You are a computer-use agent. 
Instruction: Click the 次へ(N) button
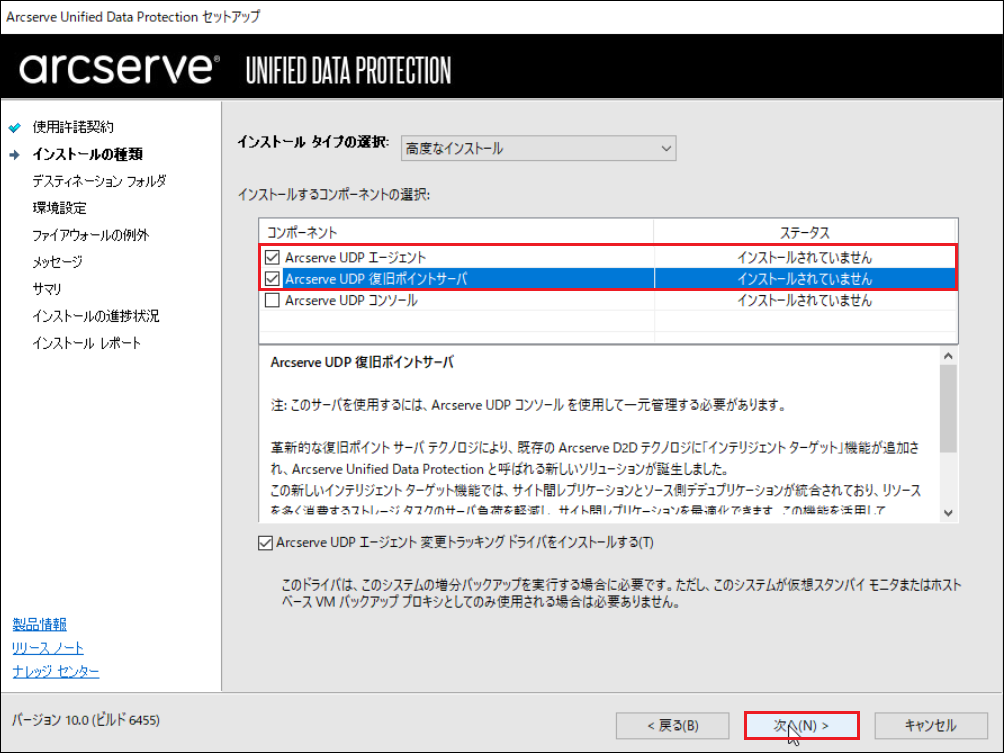[x=801, y=725]
